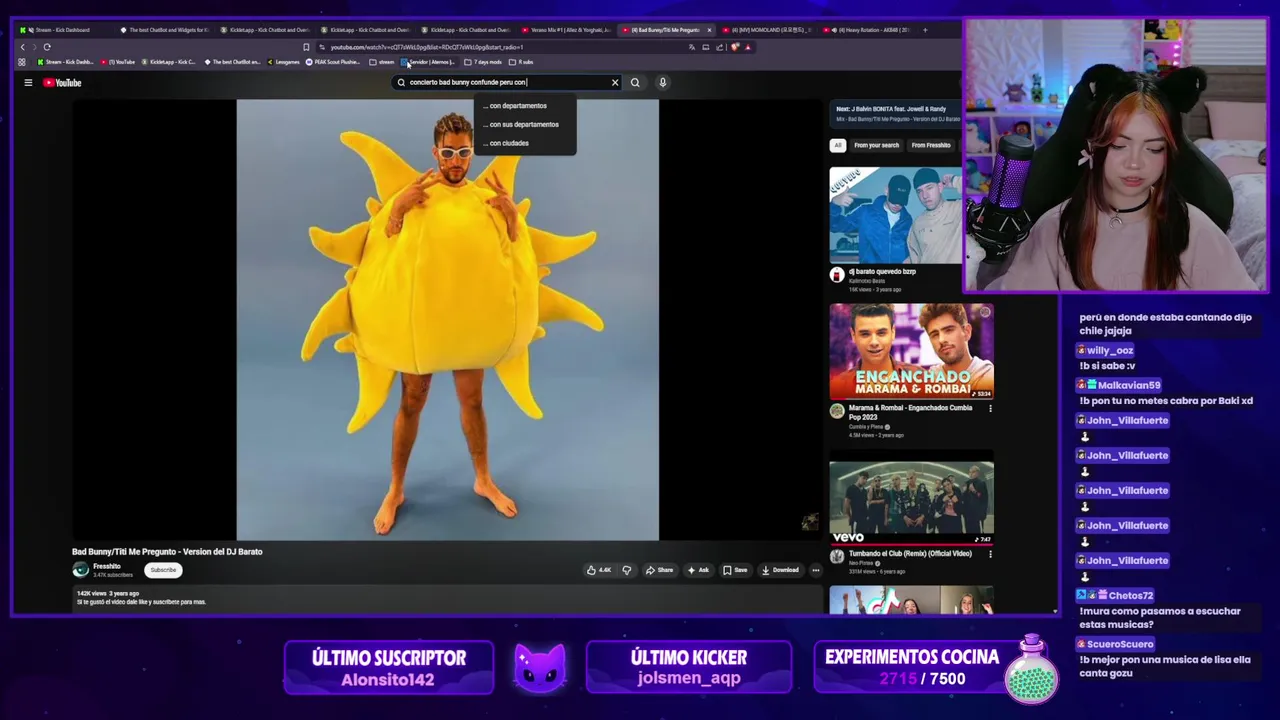Clear the search box with the X
The width and height of the screenshot is (1280, 720).
pyautogui.click(x=615, y=83)
